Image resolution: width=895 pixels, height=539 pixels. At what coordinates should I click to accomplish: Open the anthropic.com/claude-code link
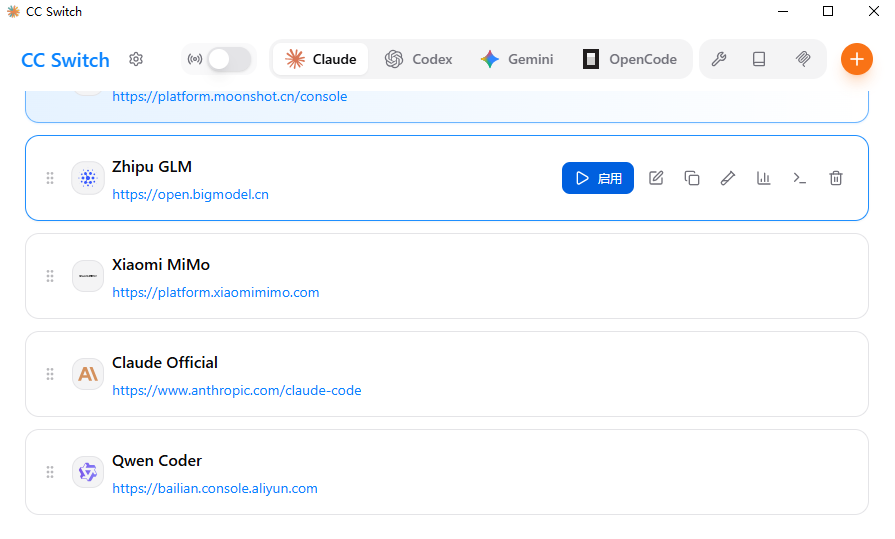tap(236, 391)
